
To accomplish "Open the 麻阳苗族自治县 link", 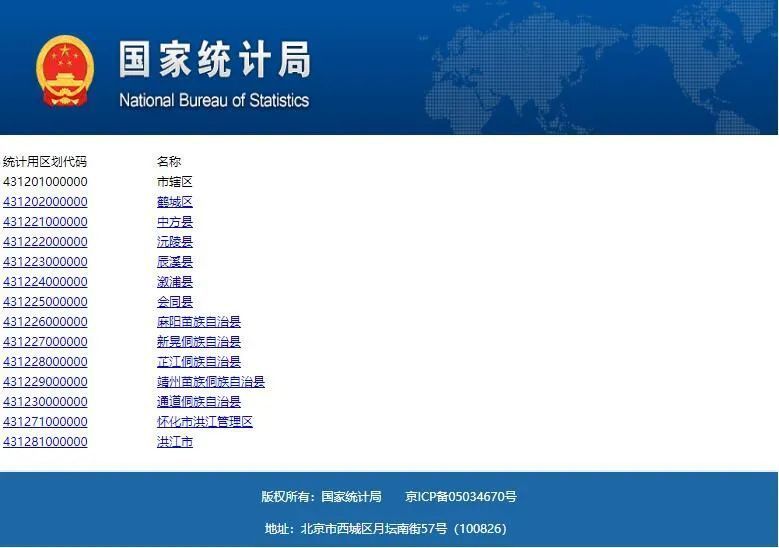I will 199,321.
